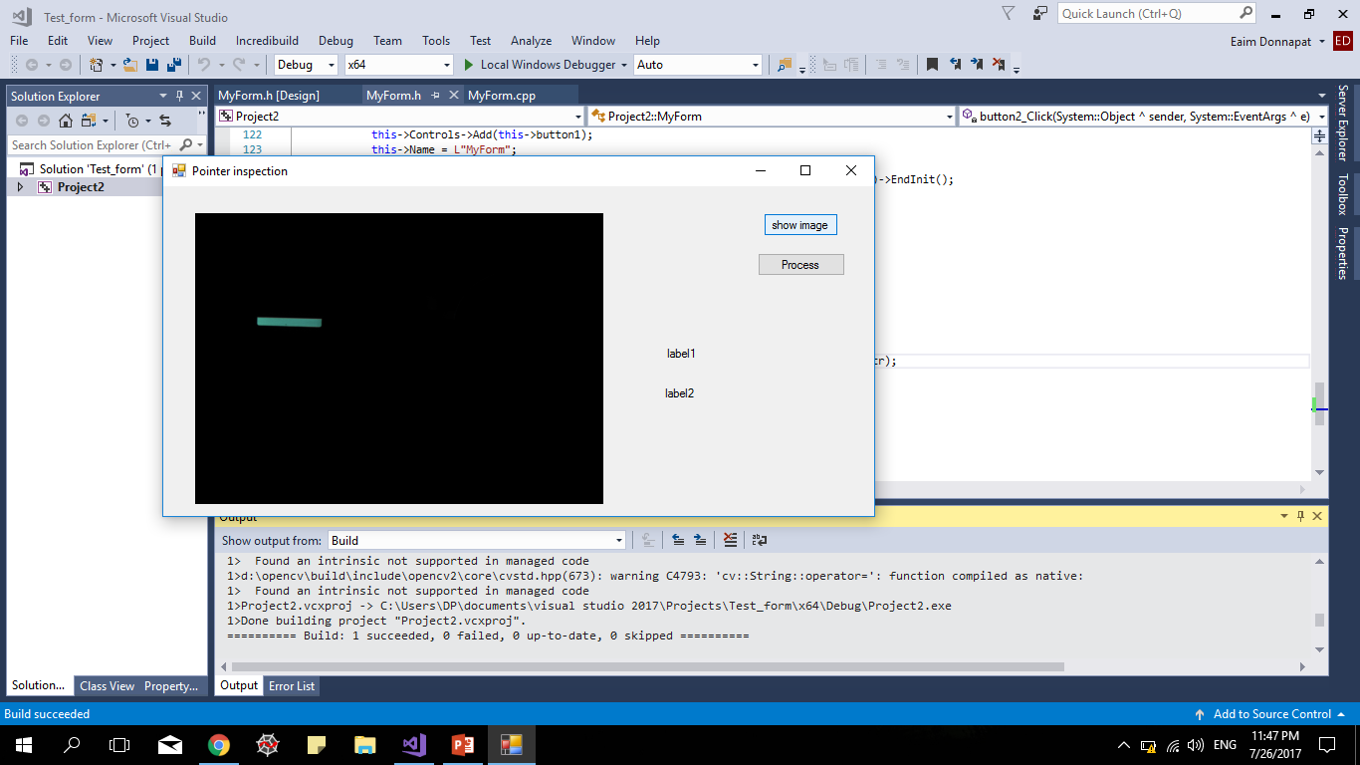
Task: Switch to the Class View tab
Action: pos(107,686)
